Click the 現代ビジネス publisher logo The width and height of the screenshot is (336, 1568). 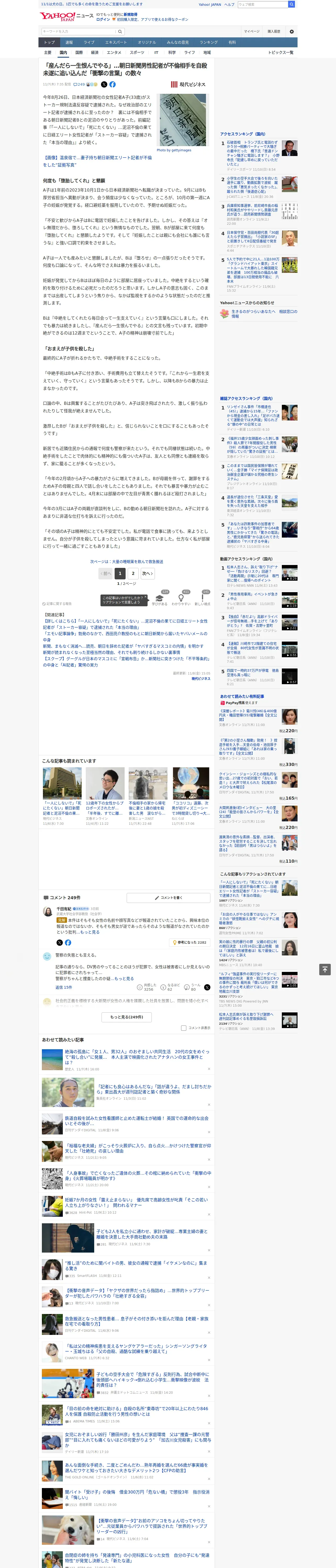click(x=188, y=85)
